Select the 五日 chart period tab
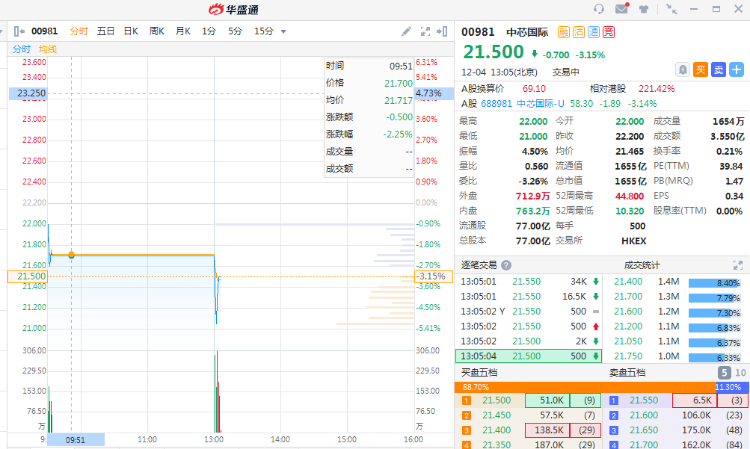Image resolution: width=750 pixels, height=449 pixels. [x=105, y=31]
